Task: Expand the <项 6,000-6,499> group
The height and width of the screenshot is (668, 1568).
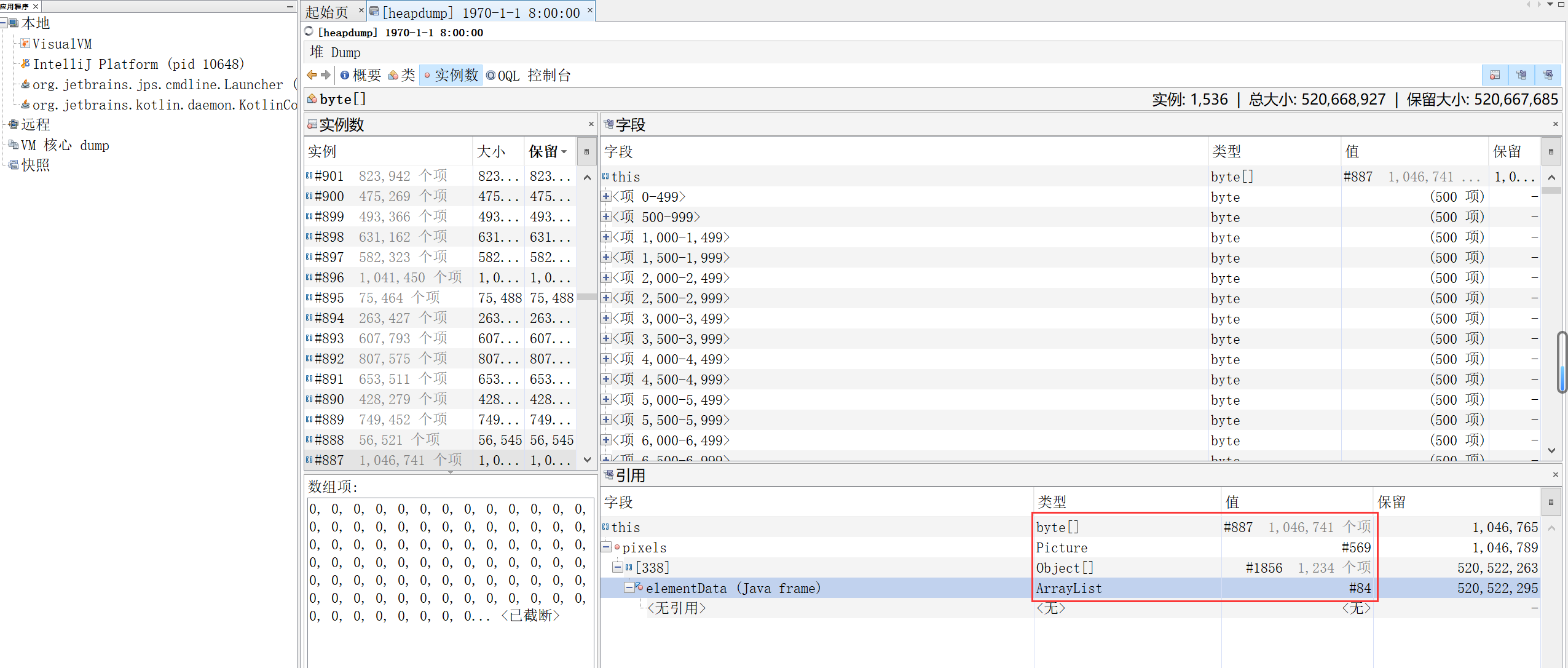Action: point(606,440)
